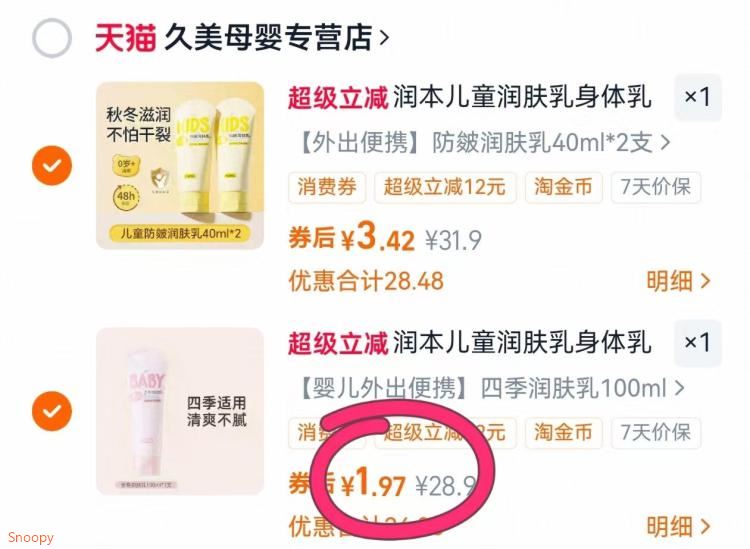750x549 pixels.
Task: Open the yellow KIDS lotion product image
Action: coord(180,165)
